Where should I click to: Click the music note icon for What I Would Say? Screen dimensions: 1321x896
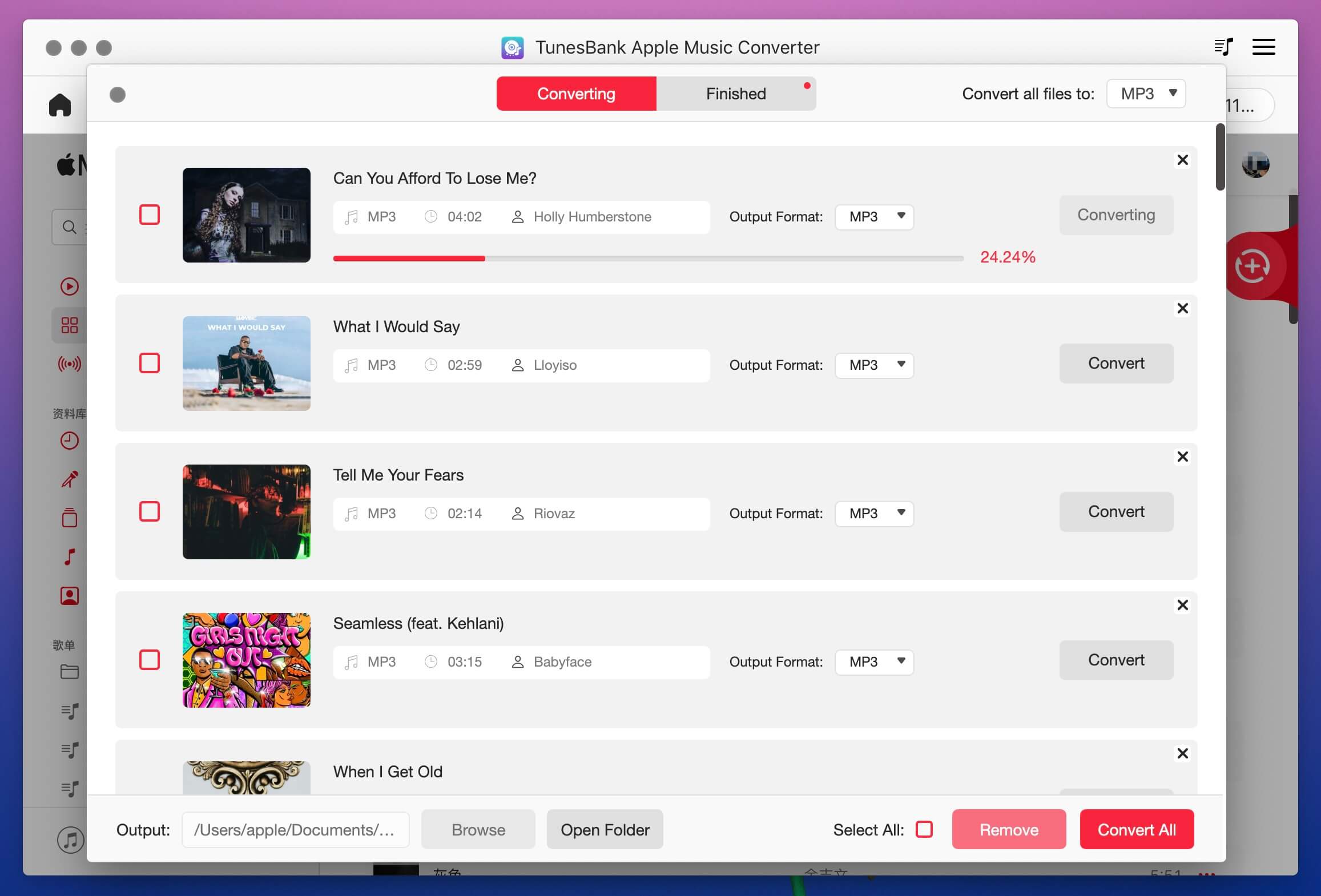pyautogui.click(x=351, y=364)
